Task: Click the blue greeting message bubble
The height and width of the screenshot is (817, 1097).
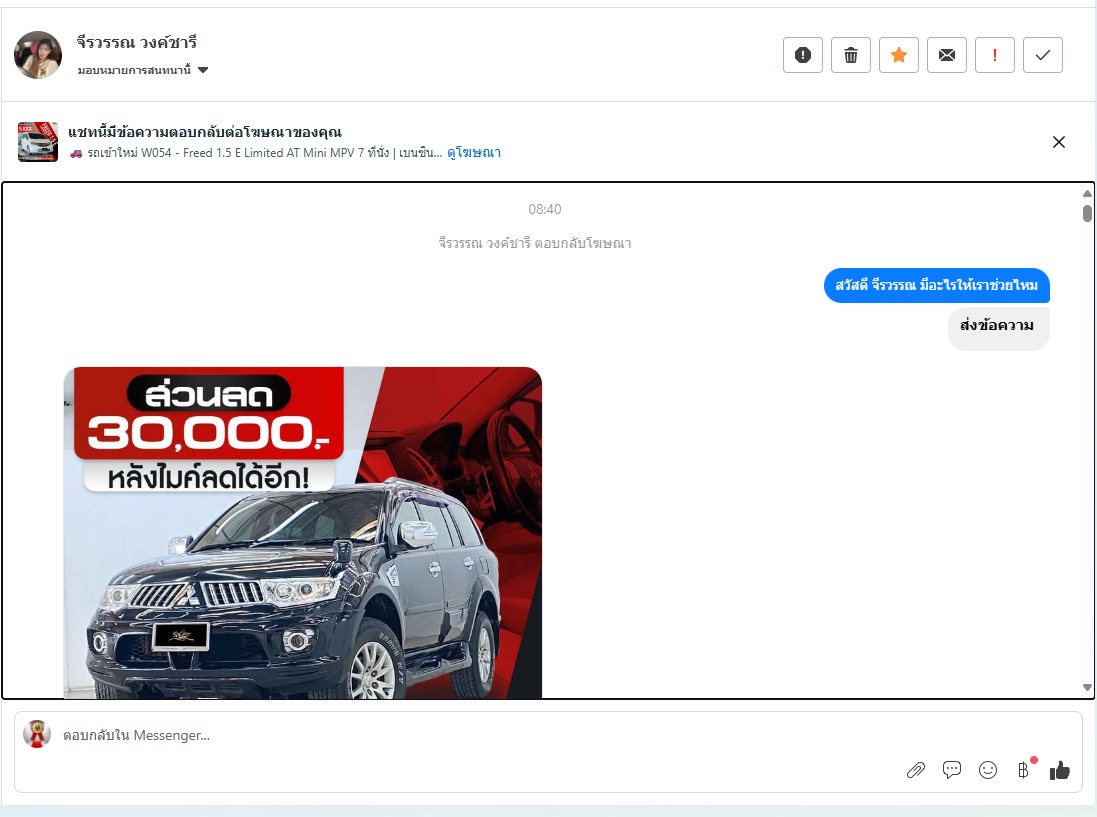Action: pyautogui.click(x=937, y=285)
